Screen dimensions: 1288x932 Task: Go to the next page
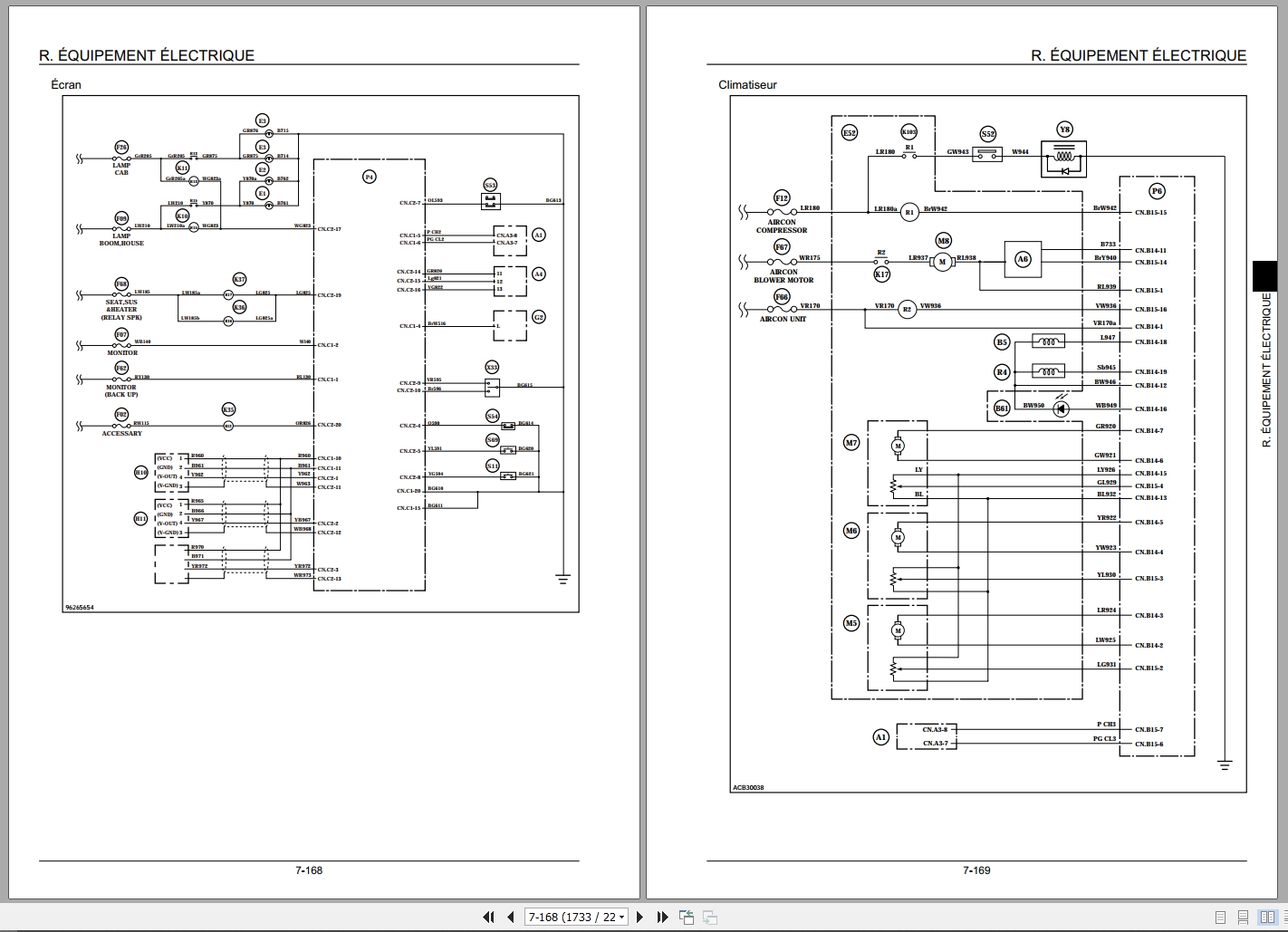(x=639, y=917)
